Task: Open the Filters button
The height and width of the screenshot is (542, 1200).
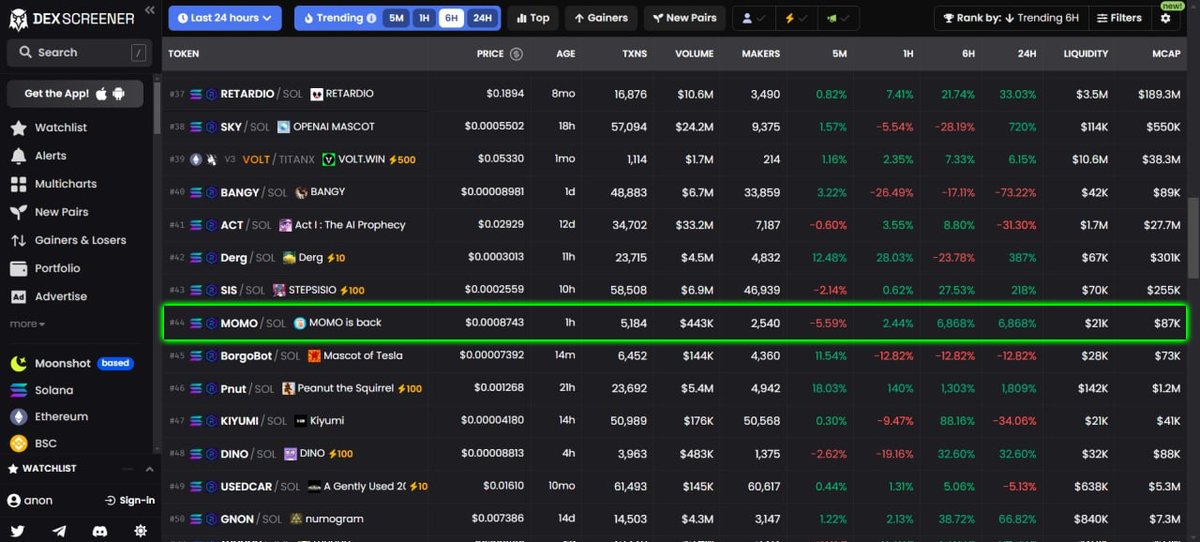Action: [x=1119, y=18]
